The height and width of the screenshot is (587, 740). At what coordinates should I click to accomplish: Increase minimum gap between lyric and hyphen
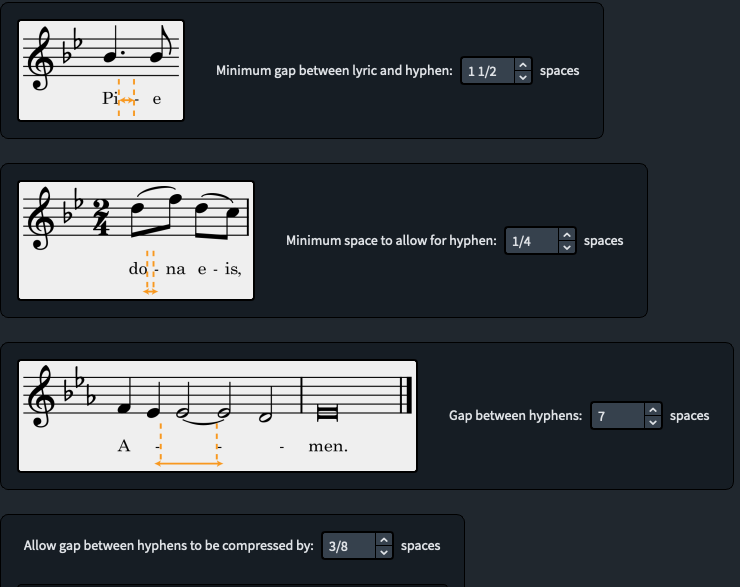pos(523,65)
